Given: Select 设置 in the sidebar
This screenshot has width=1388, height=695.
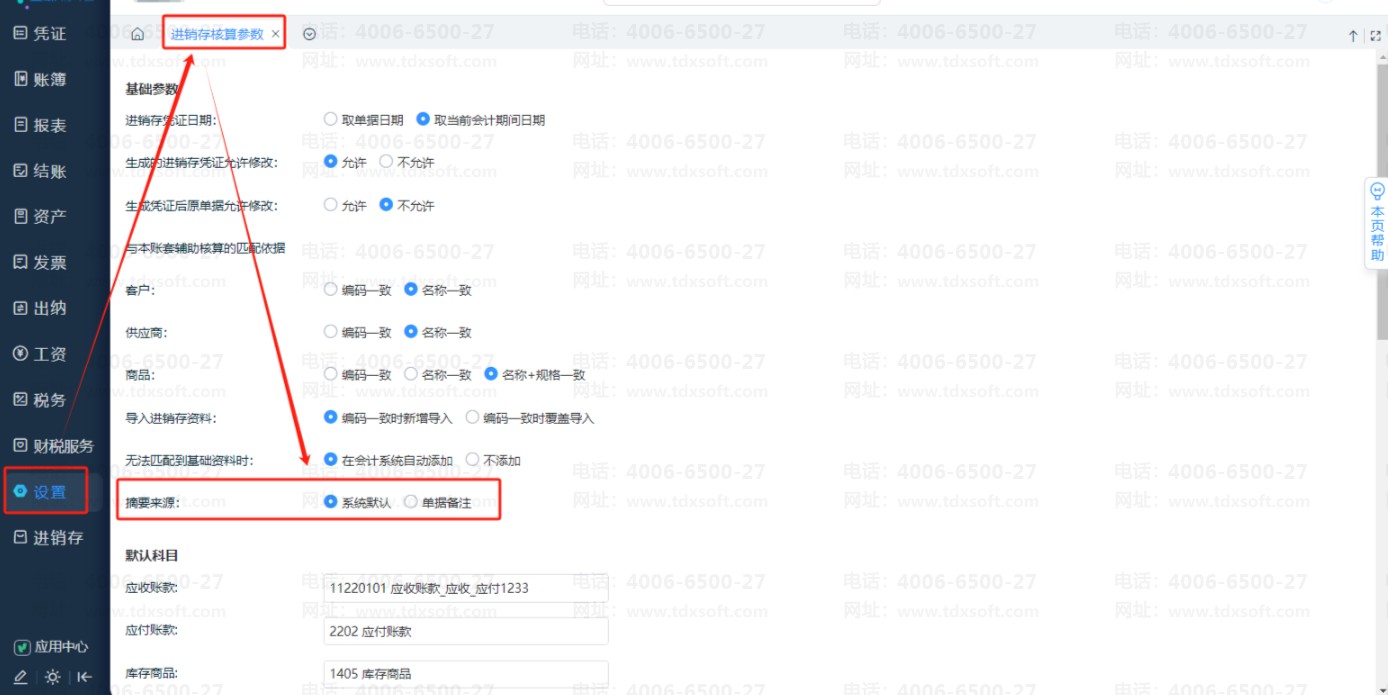Looking at the screenshot, I should coord(40,492).
